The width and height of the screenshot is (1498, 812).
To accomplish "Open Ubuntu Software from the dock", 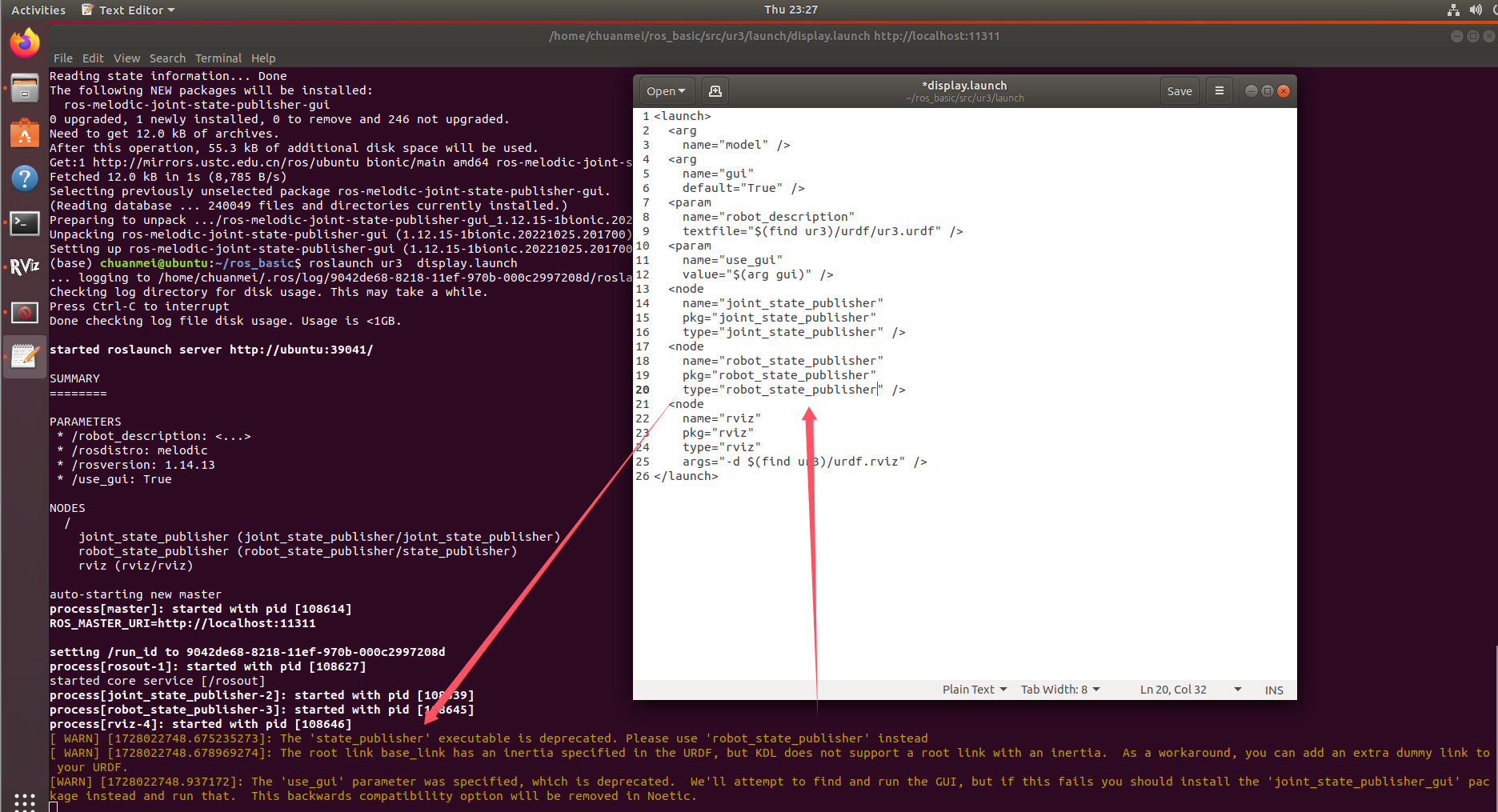I will pos(25,134).
